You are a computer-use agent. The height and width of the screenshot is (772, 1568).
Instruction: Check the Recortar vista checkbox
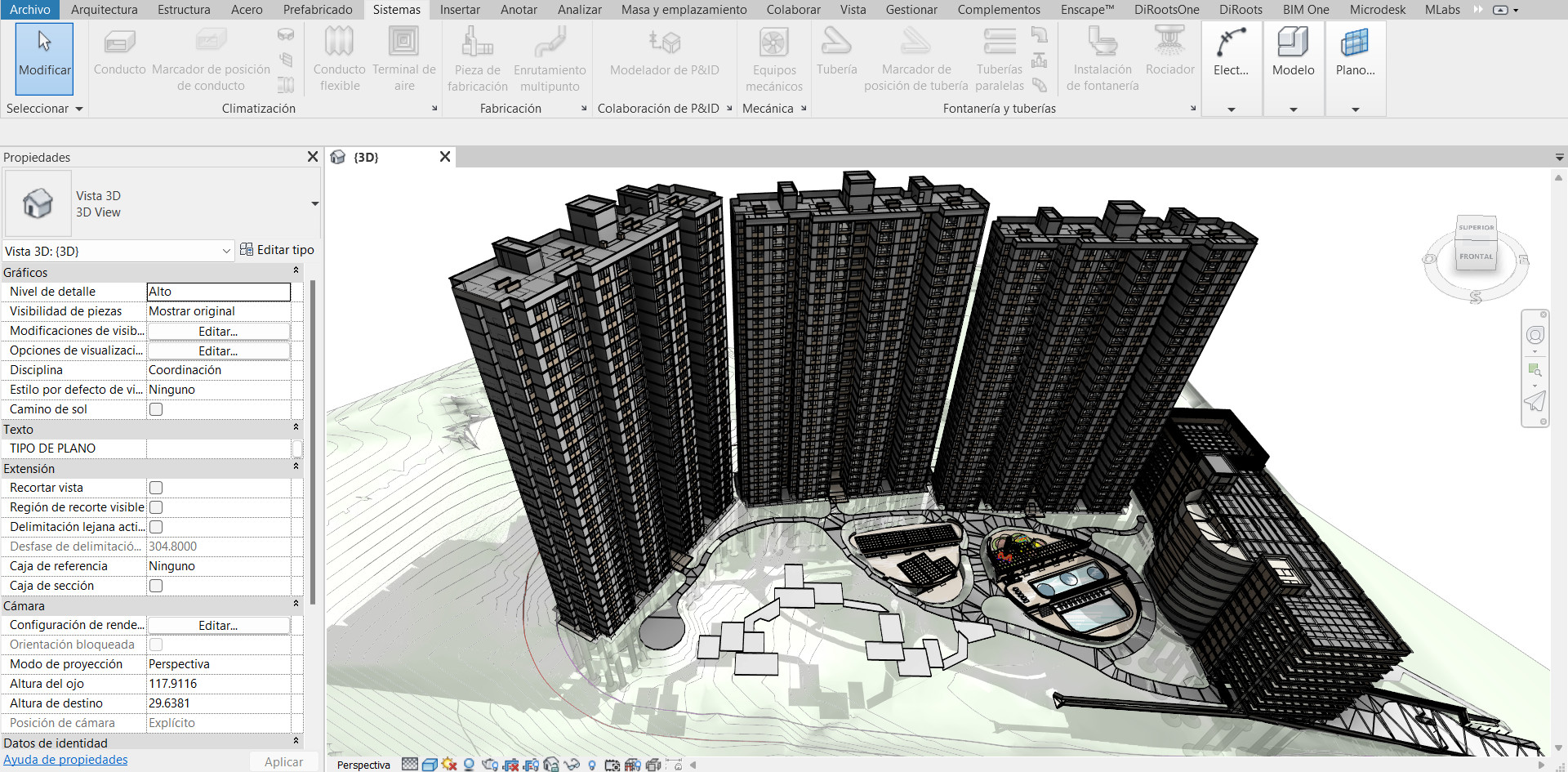pos(156,488)
